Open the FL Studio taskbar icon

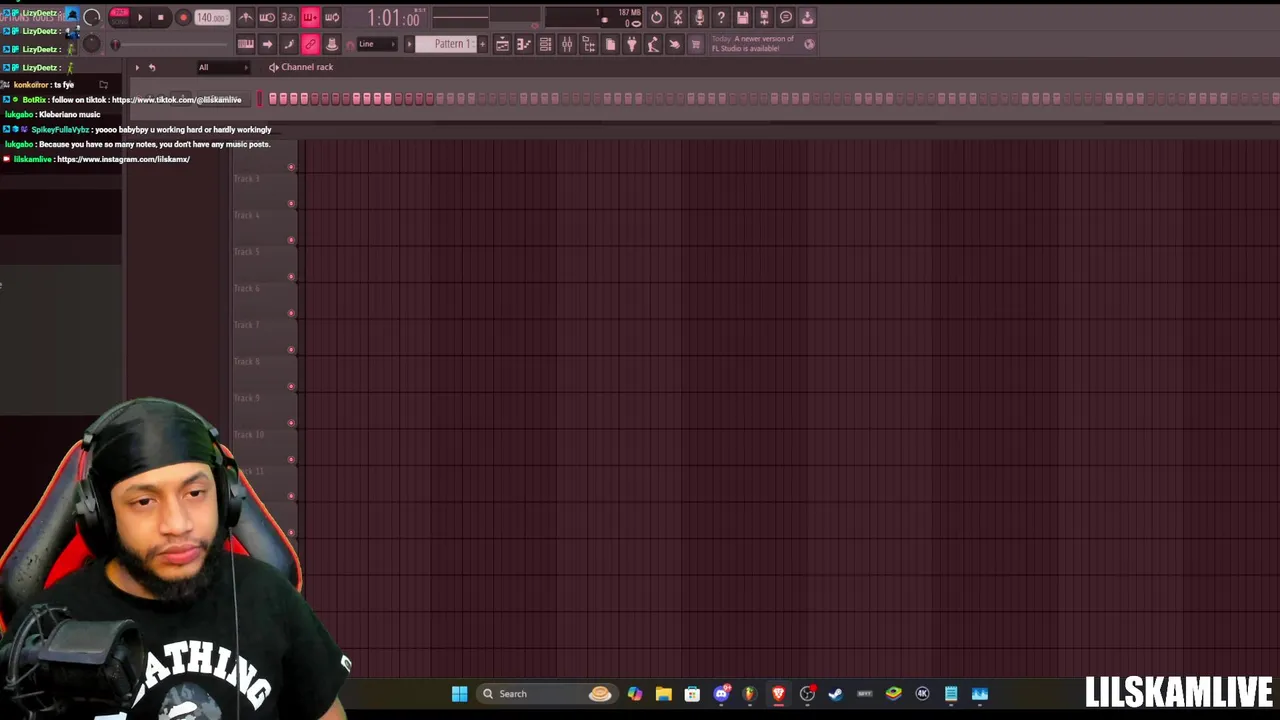tap(749, 693)
